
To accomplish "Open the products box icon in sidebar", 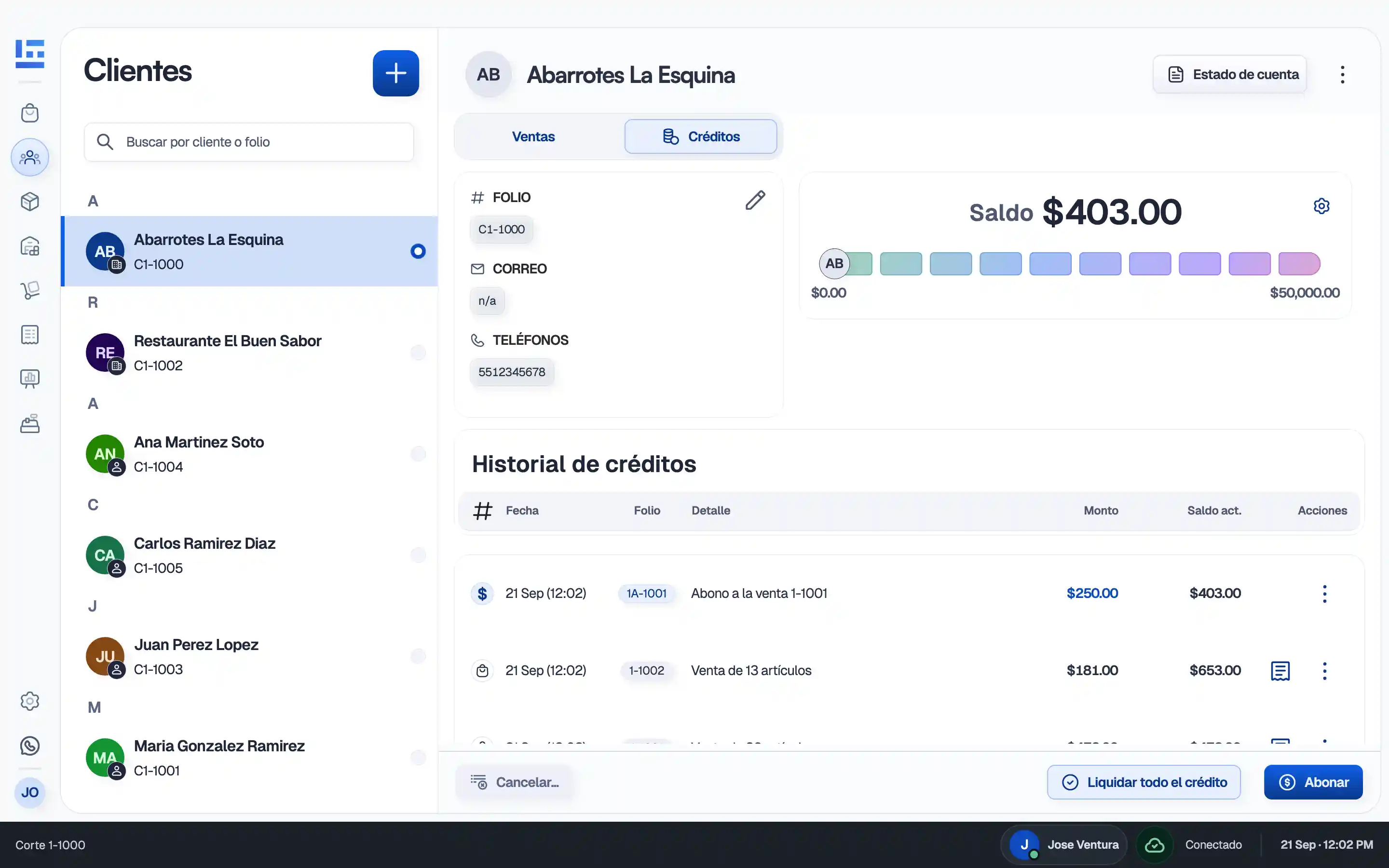I will click(30, 202).
